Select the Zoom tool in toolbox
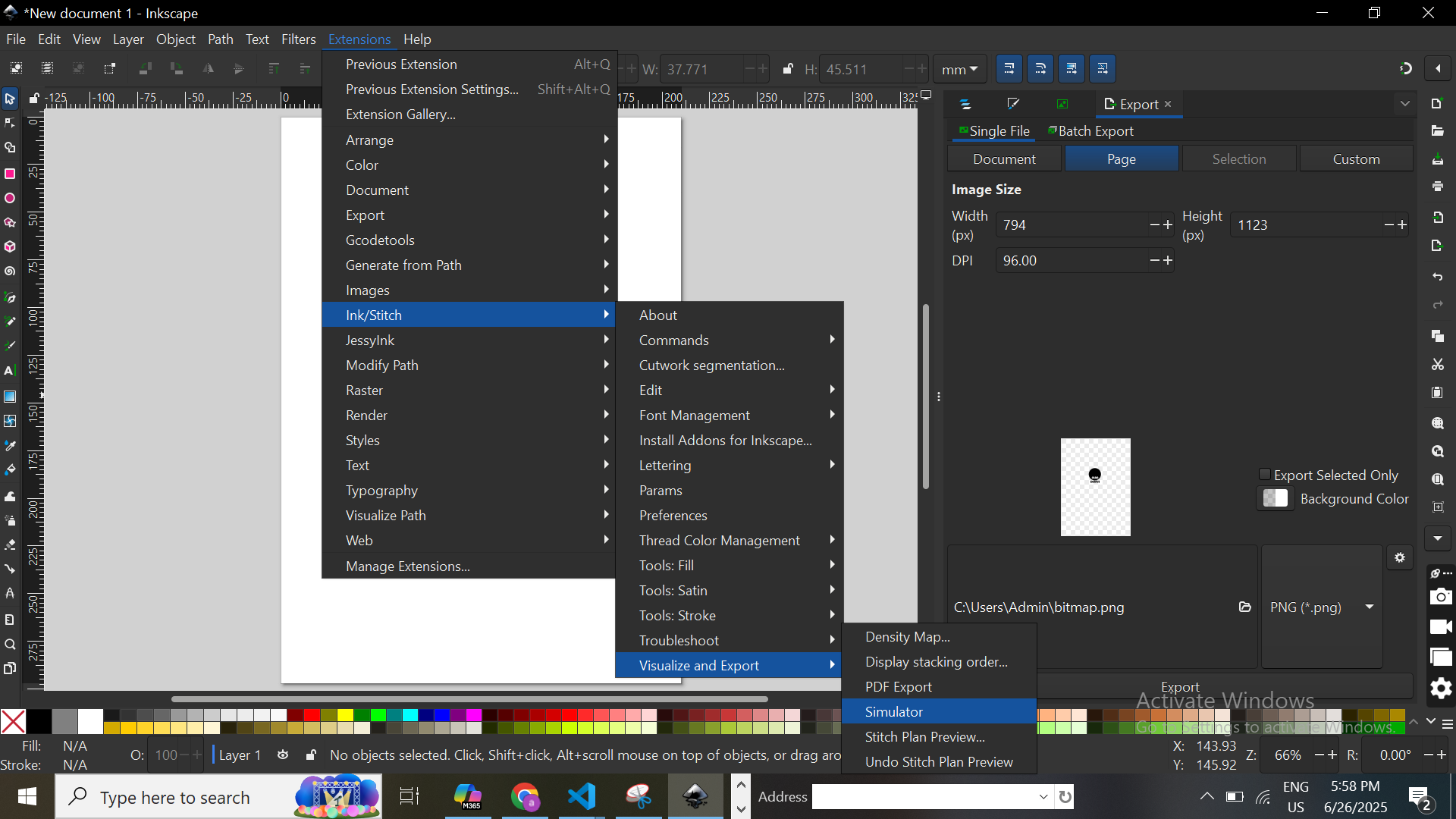 [x=10, y=645]
